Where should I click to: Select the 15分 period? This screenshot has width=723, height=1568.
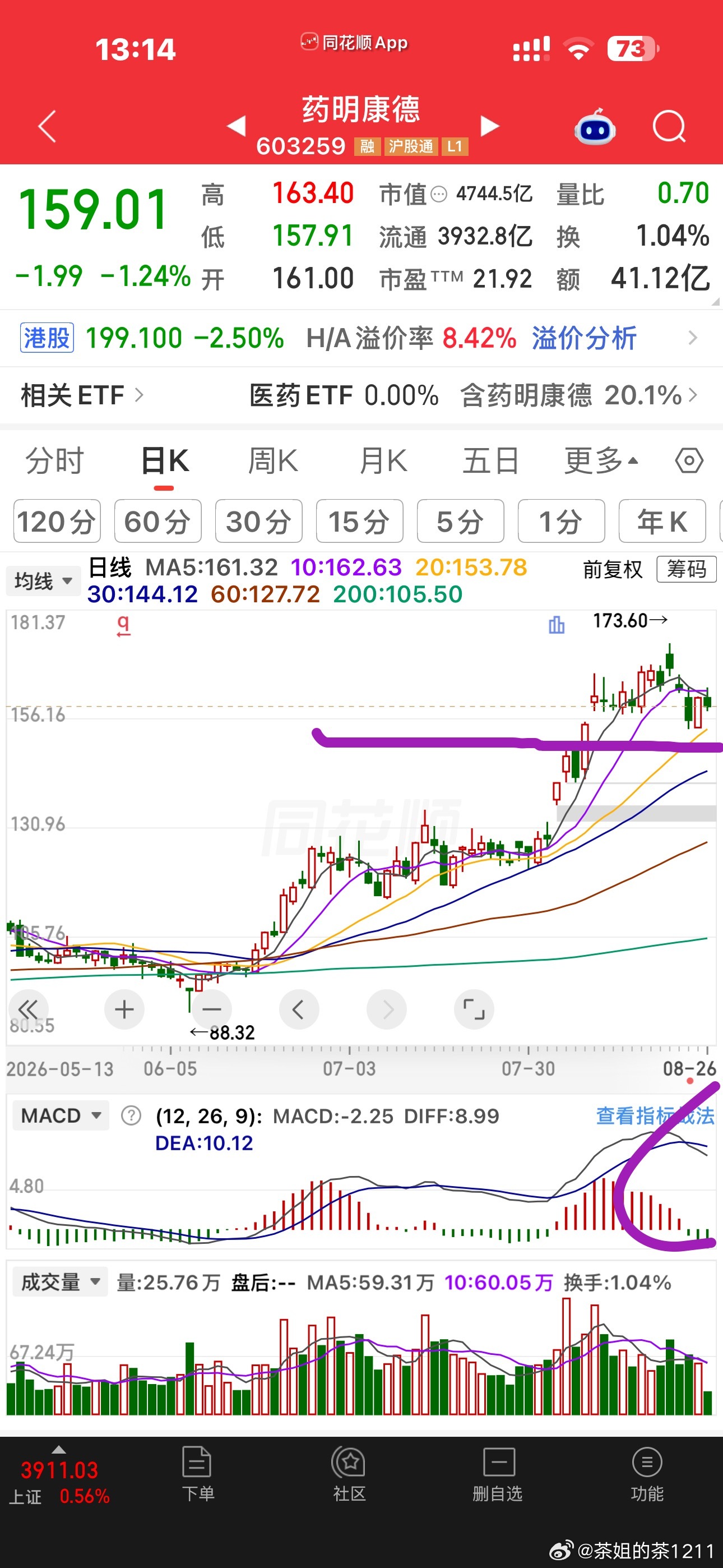360,521
